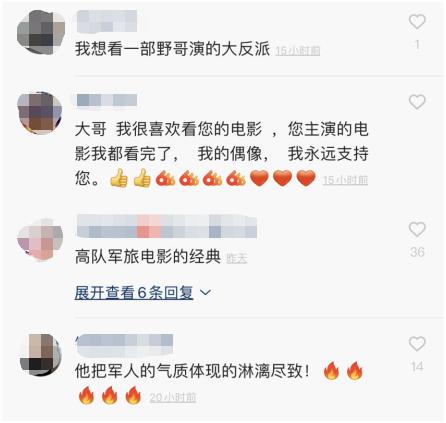Open the long blurred username above "高队军旅电影的经典"
Viewport: 446px width, 423px height.
(x=167, y=226)
